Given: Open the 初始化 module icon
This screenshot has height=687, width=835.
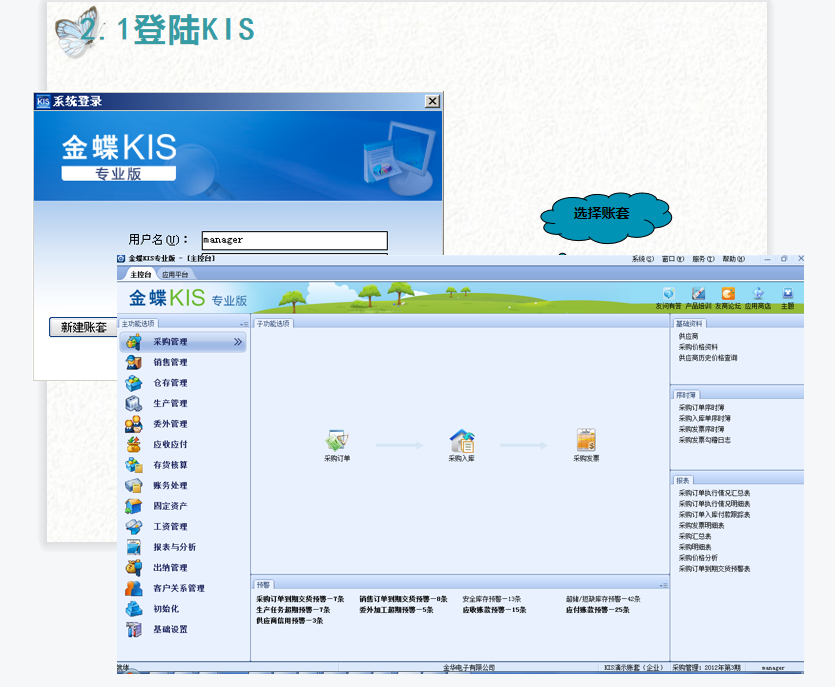Looking at the screenshot, I should tap(133, 608).
